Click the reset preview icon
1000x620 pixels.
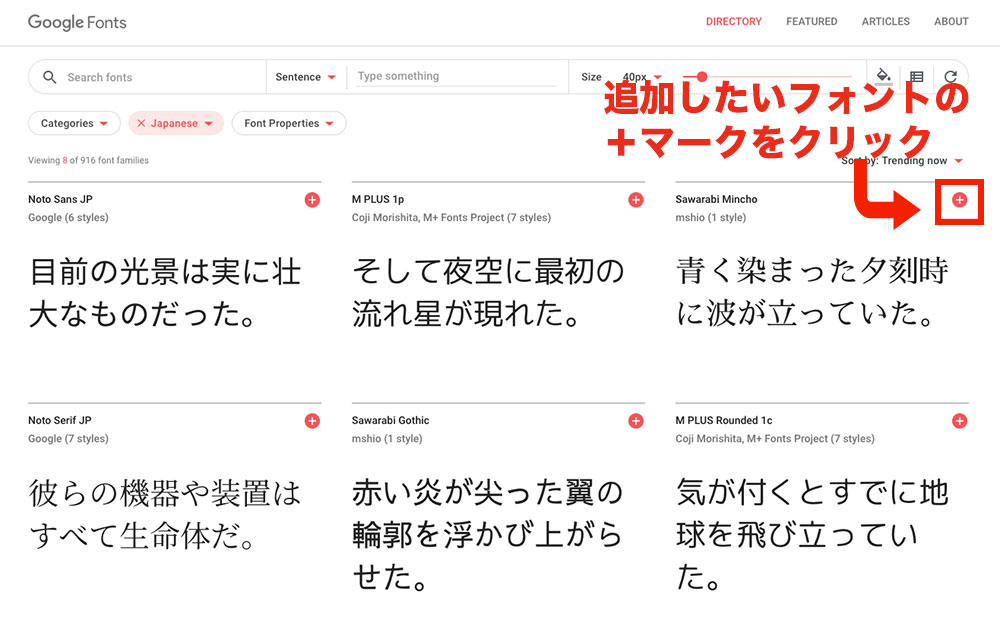(949, 76)
